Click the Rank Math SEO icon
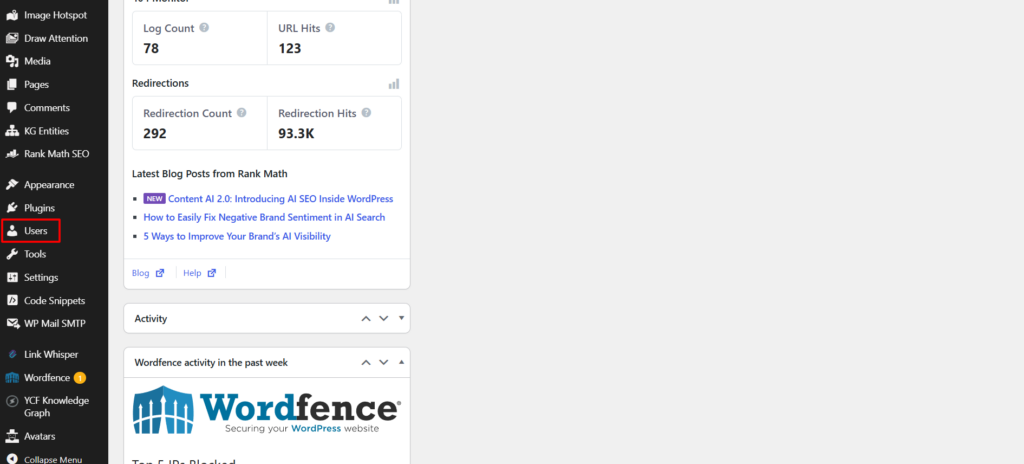 [12, 154]
